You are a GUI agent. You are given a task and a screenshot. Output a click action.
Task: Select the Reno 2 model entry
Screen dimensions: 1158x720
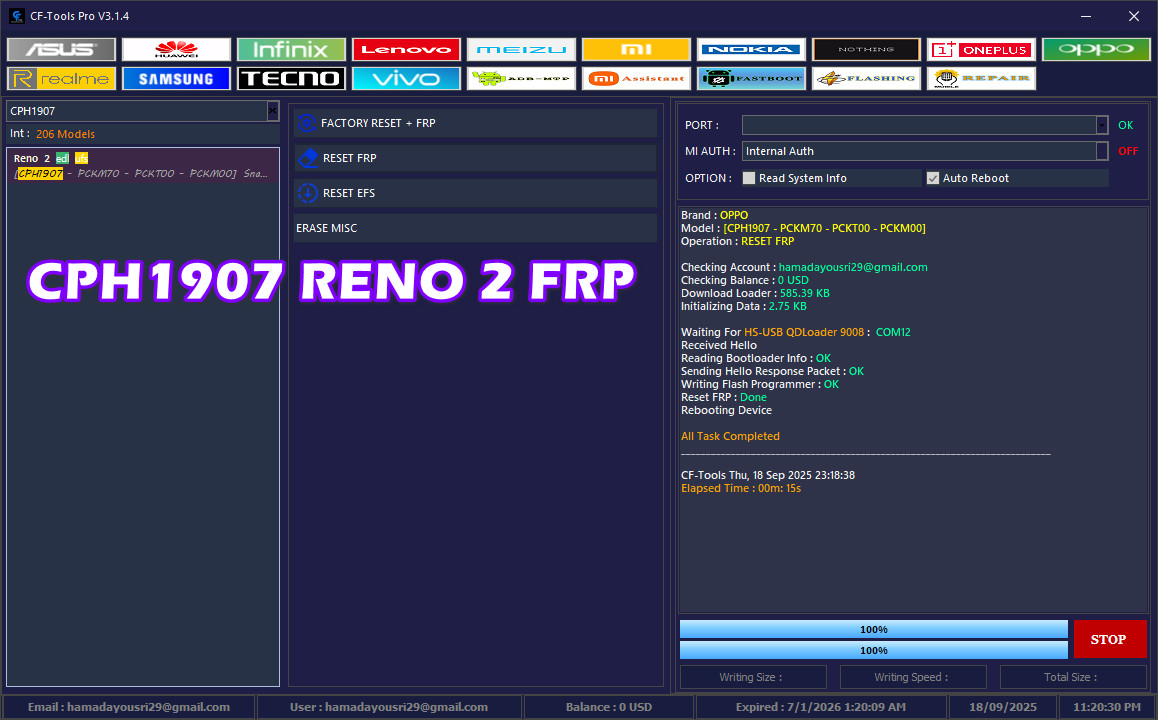[x=143, y=165]
